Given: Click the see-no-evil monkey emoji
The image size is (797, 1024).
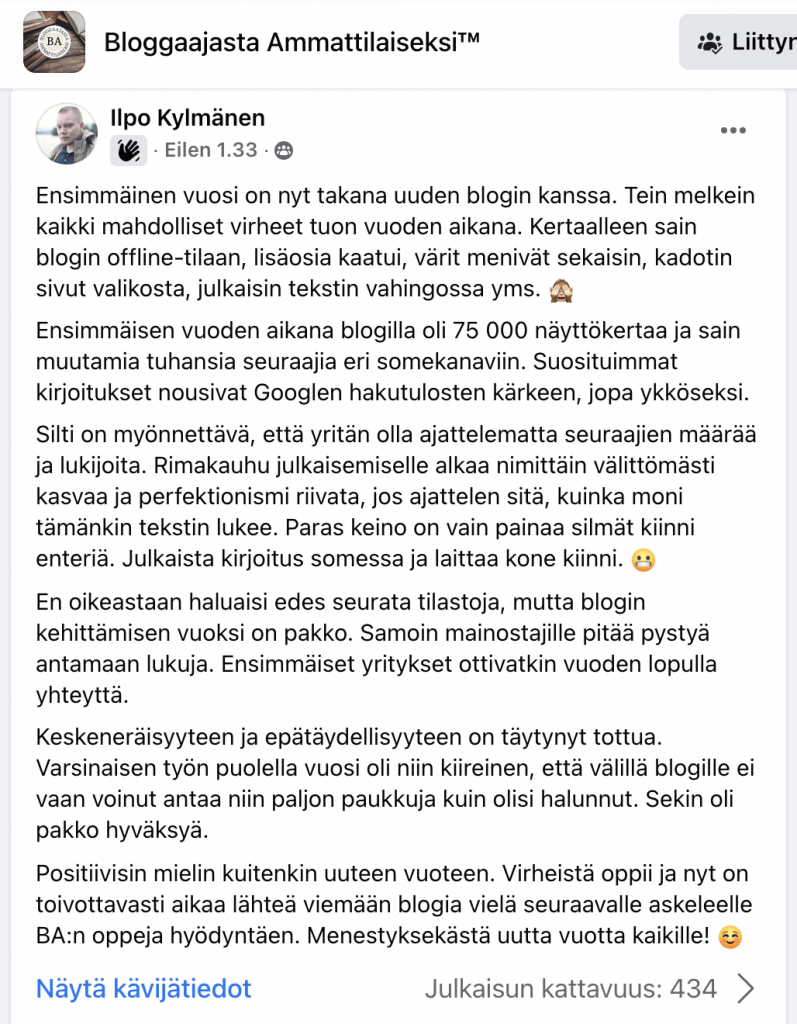Looking at the screenshot, I should 565,288.
